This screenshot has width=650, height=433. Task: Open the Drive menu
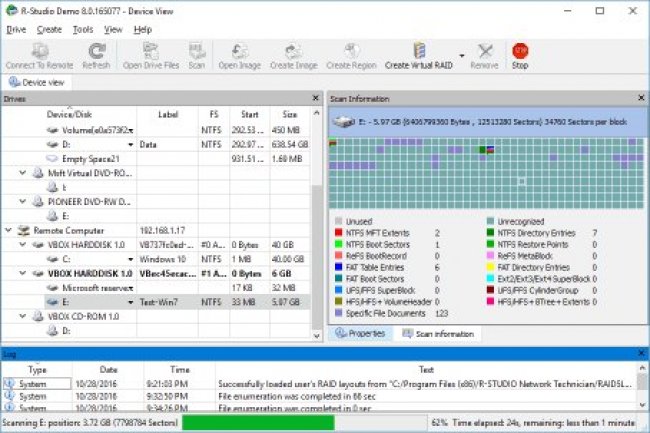(16, 30)
